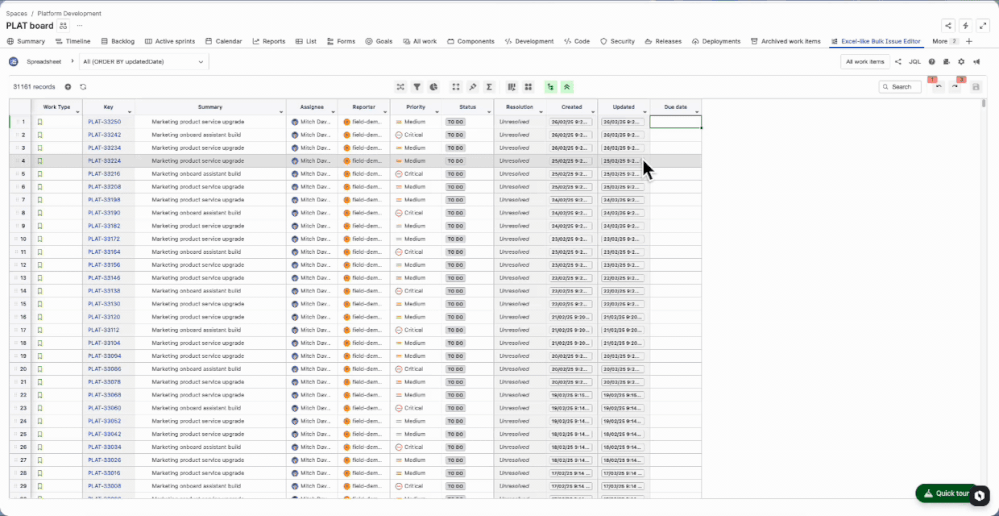999x516 pixels.
Task: Click the Search field in toolbar
Action: (900, 87)
